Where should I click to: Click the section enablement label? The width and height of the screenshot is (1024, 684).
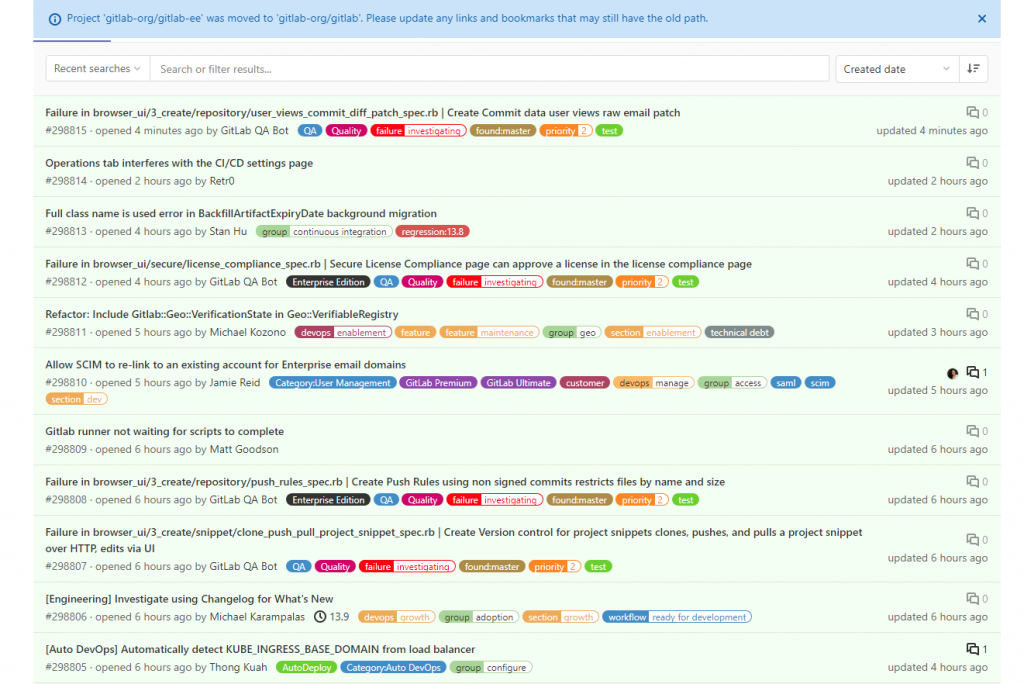[x=653, y=333]
